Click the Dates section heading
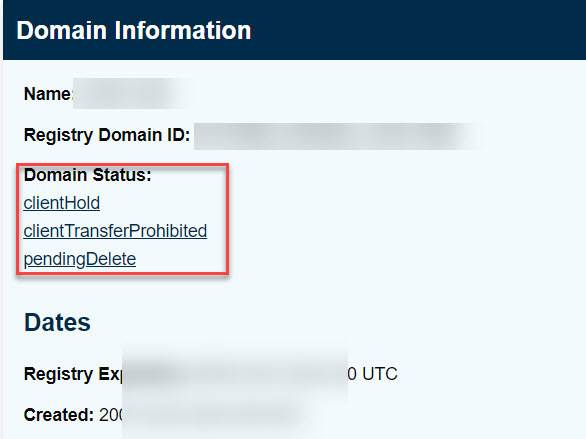This screenshot has width=586, height=439. coord(57,322)
